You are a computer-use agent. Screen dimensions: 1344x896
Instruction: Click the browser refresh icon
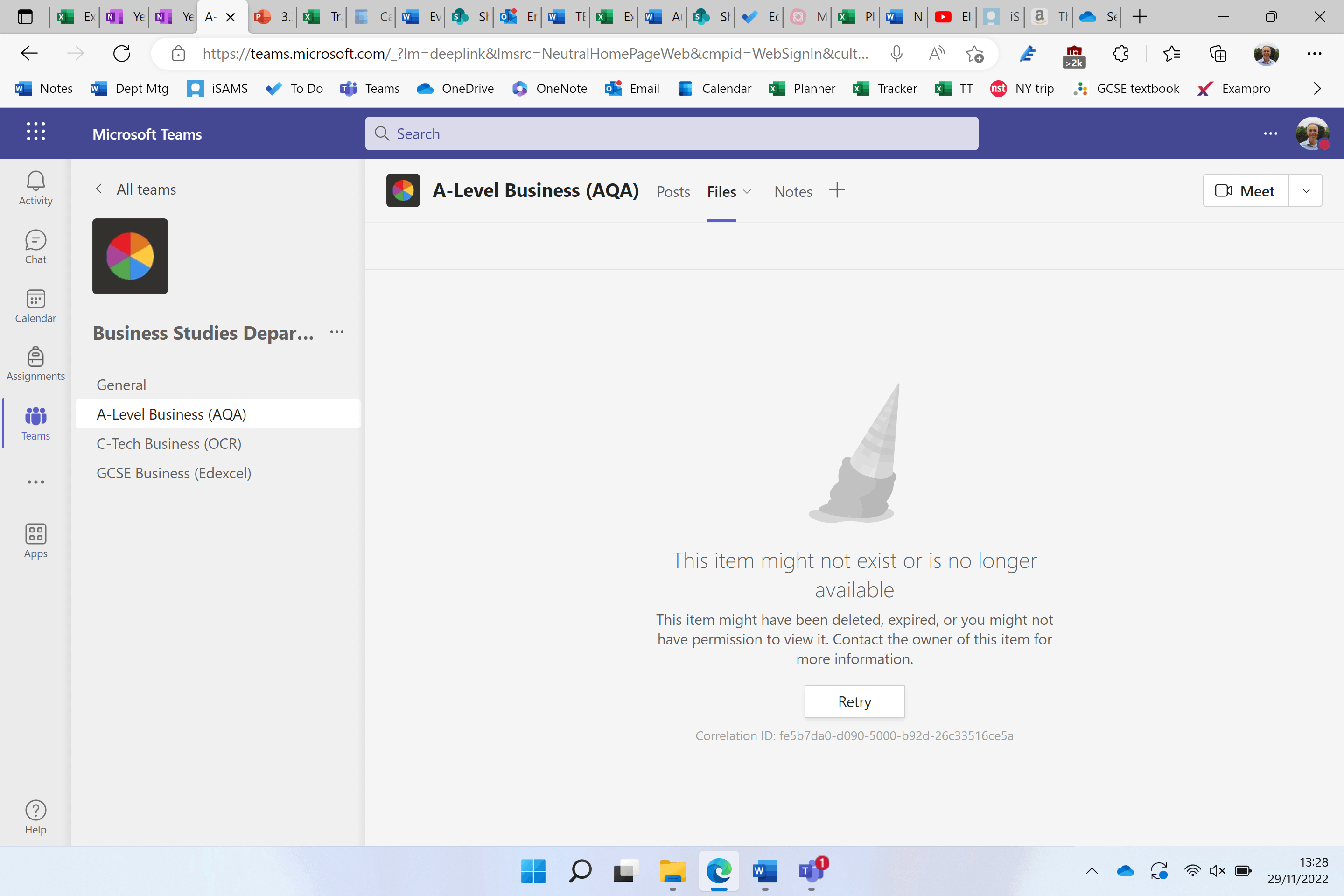[x=122, y=54]
